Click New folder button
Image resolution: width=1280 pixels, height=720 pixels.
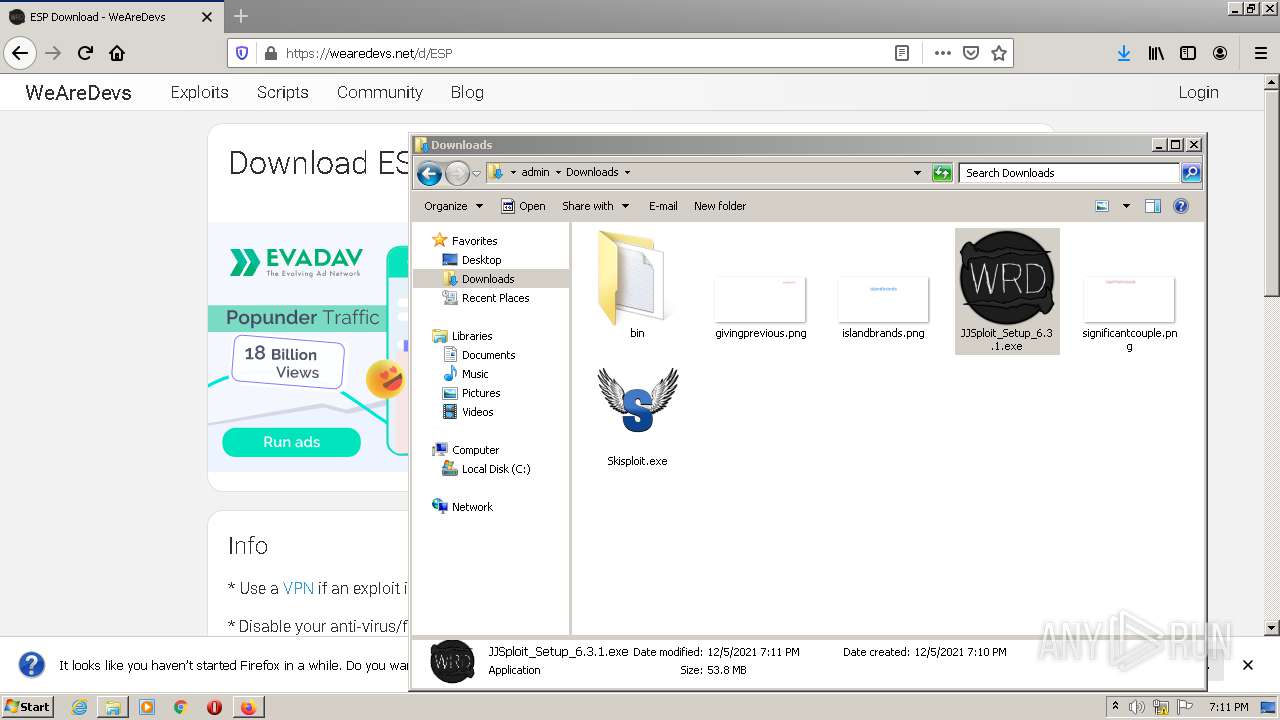pyautogui.click(x=720, y=206)
